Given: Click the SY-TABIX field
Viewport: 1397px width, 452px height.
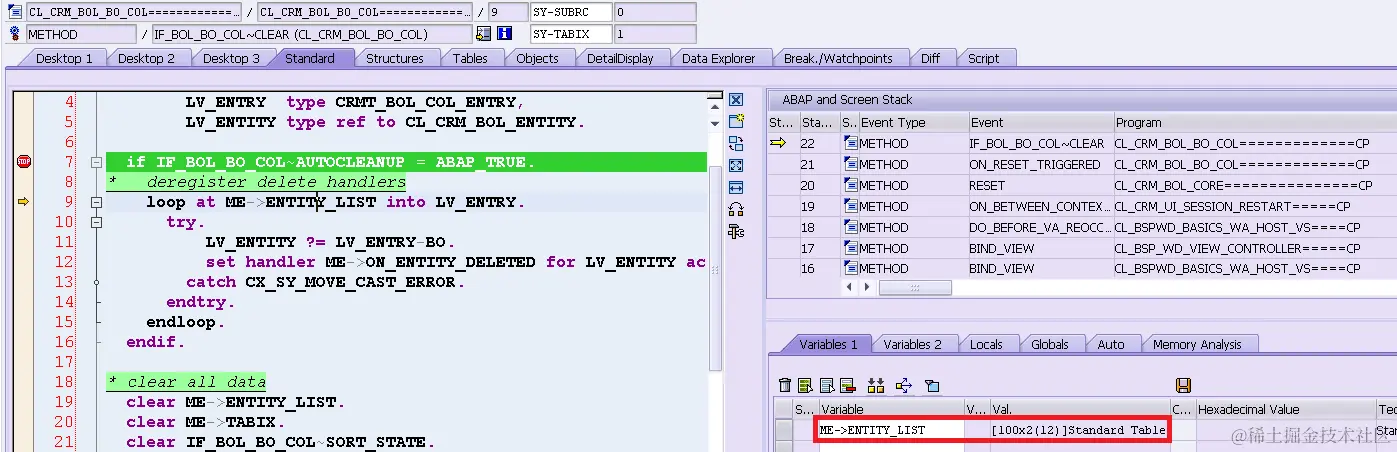Looking at the screenshot, I should (x=570, y=34).
